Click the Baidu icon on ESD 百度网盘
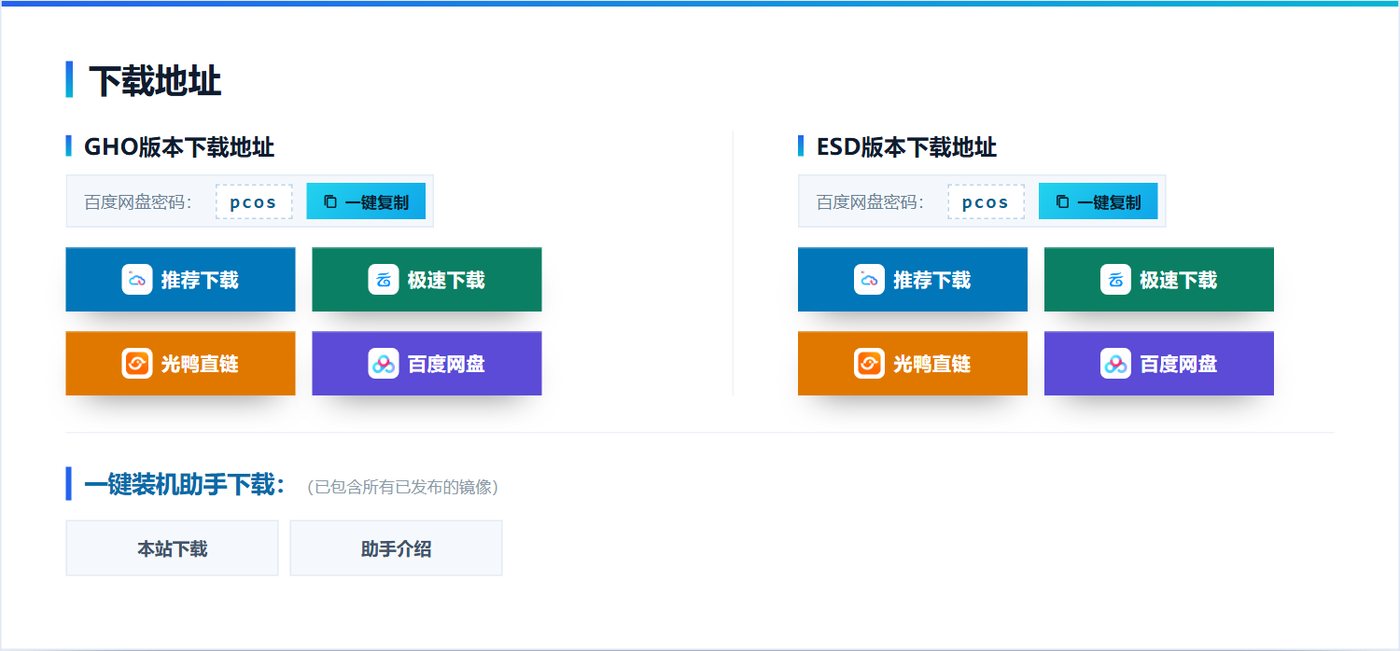The height and width of the screenshot is (651, 1400). pos(1115,364)
